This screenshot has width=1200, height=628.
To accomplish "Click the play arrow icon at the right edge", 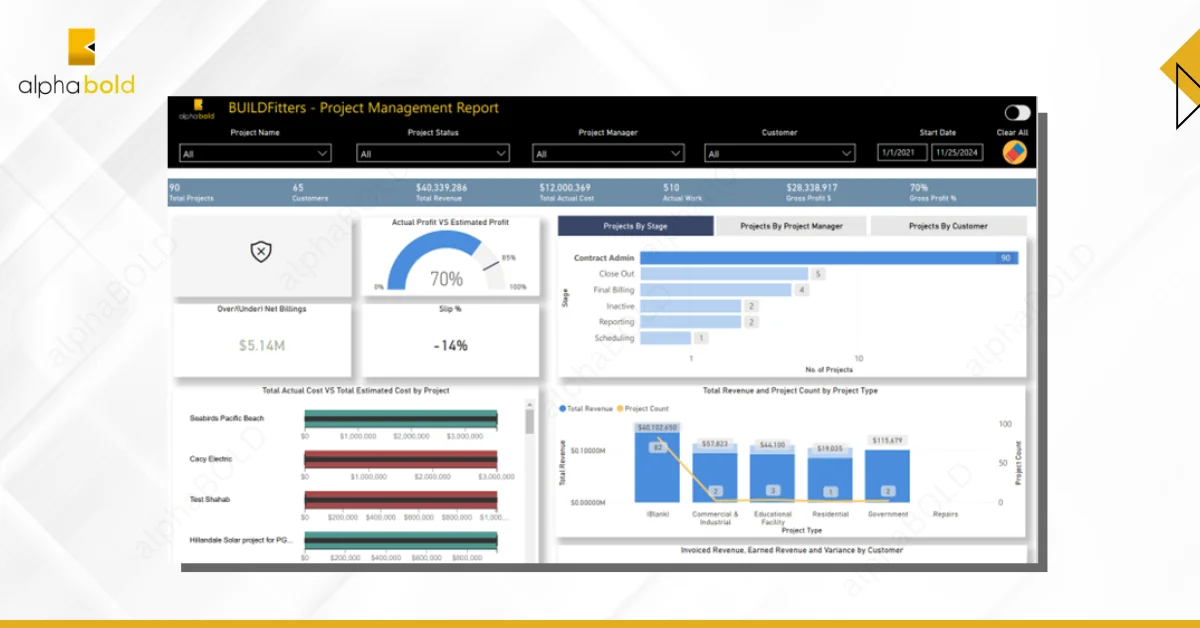I will point(1187,94).
